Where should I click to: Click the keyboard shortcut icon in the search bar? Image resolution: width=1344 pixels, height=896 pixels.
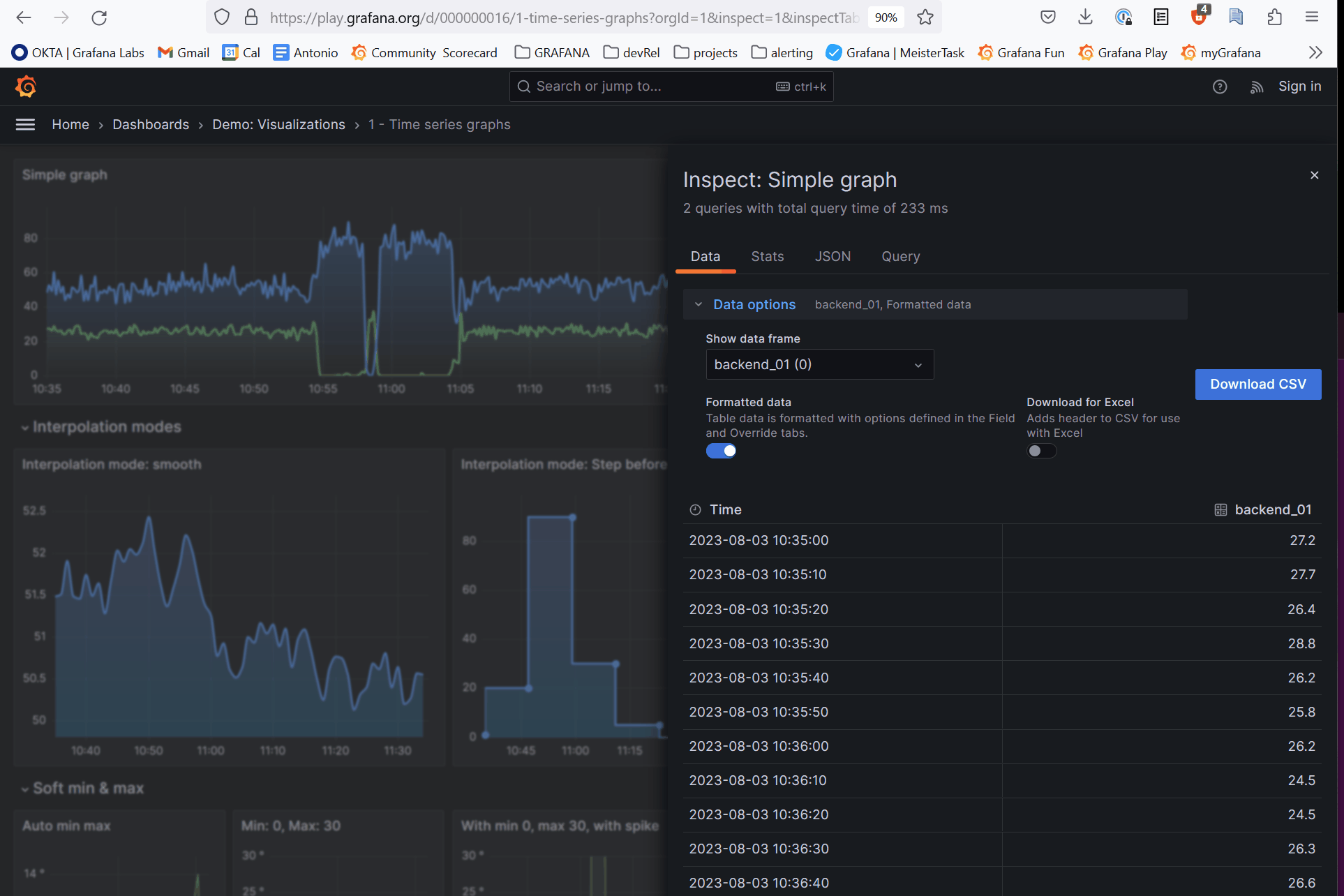[x=783, y=86]
